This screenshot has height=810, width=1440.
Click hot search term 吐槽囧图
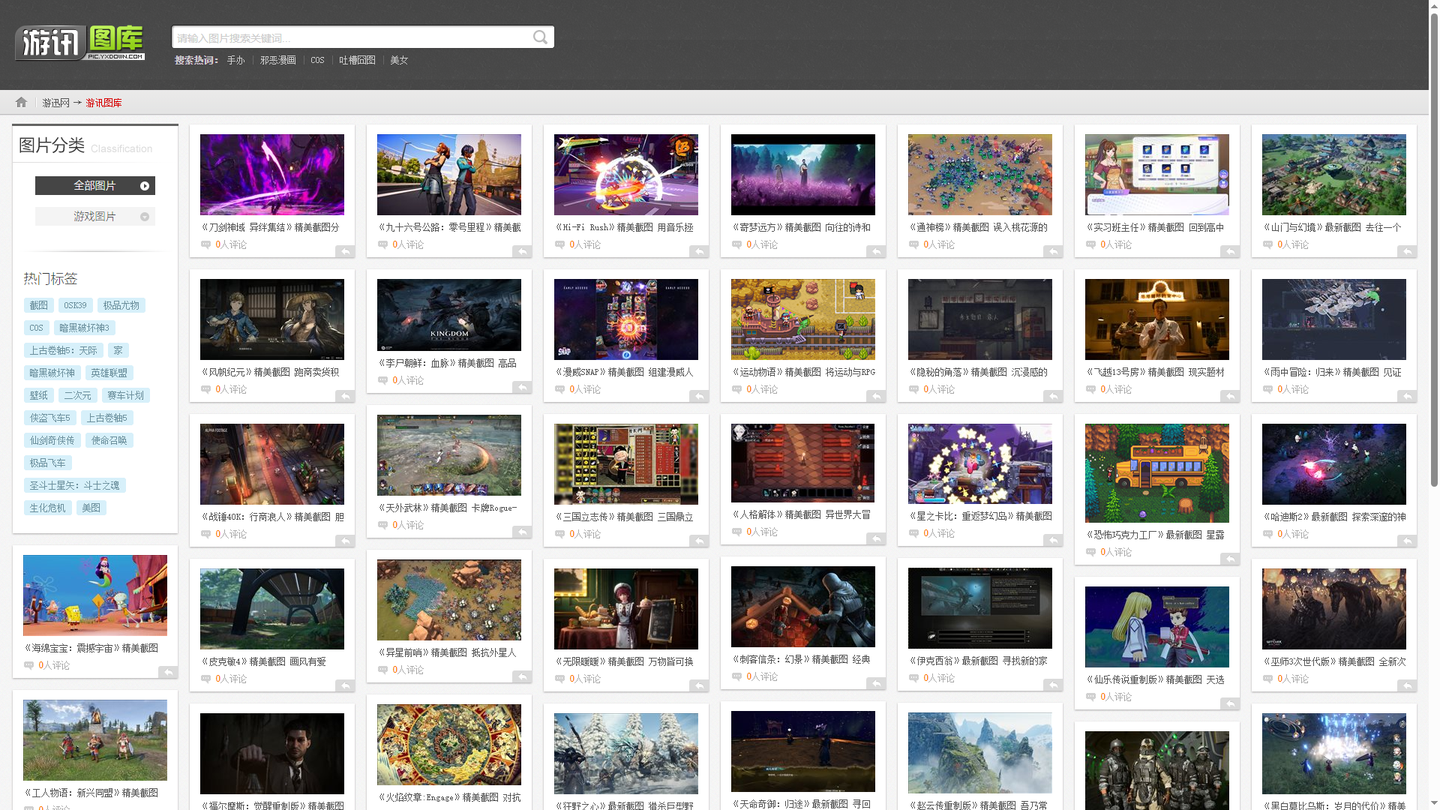pyautogui.click(x=357, y=61)
